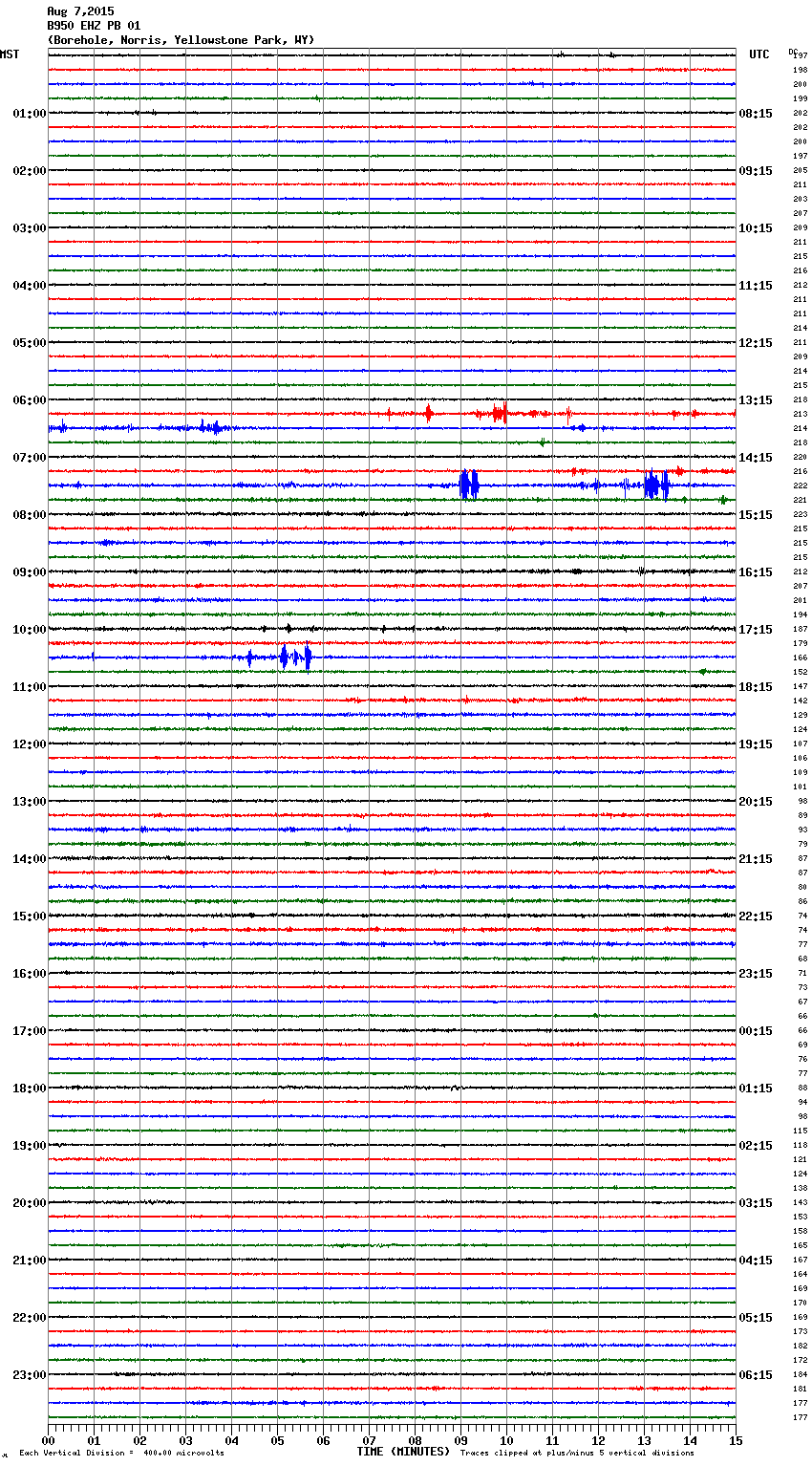Select the 19:00 MST row label
This screenshot has height=1466, width=812.
click(30, 1146)
